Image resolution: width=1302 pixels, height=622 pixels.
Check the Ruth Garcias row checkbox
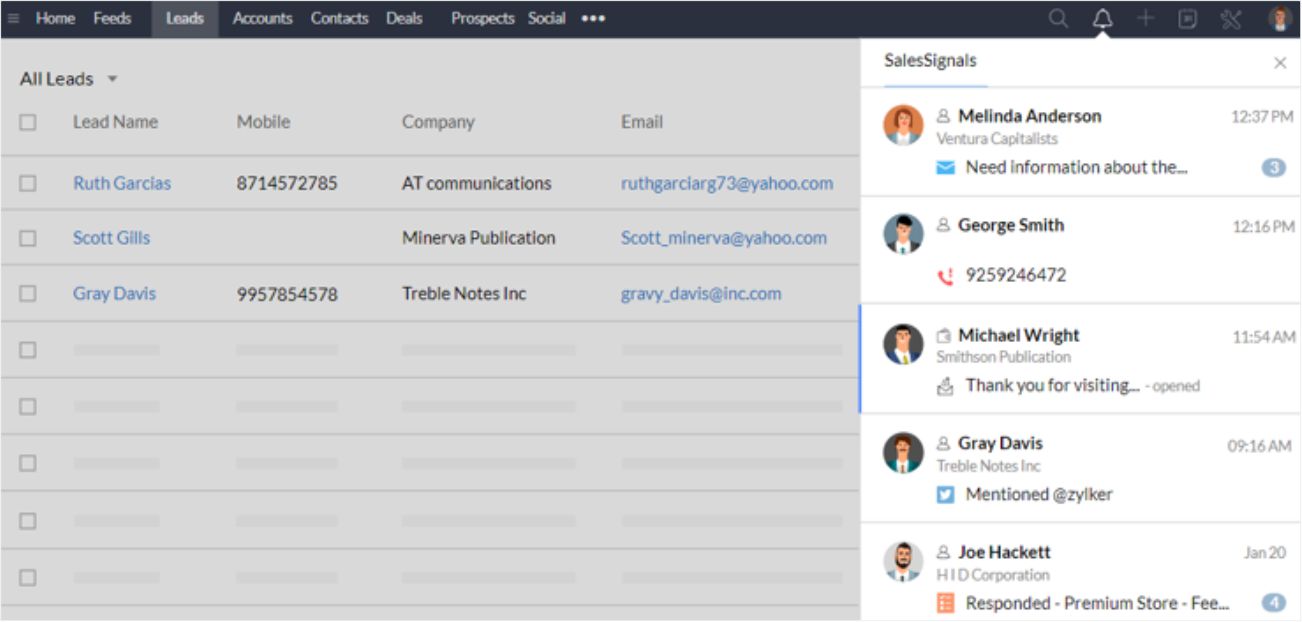[x=28, y=183]
